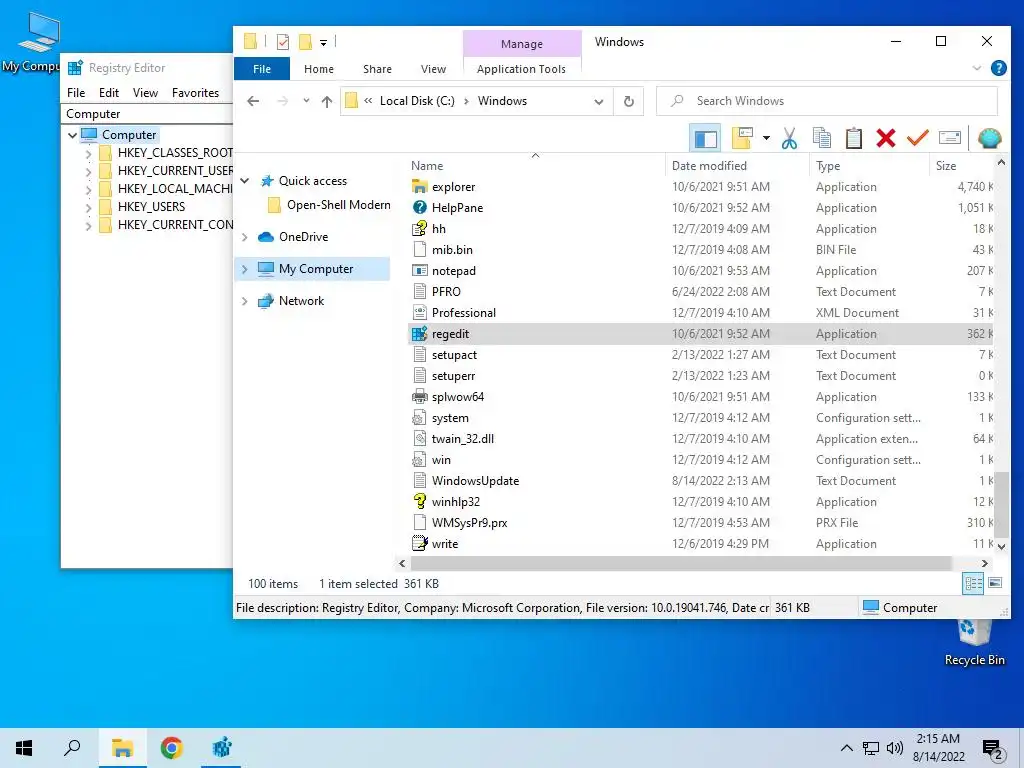Image resolution: width=1024 pixels, height=768 pixels.
Task: Select the winhlp32 application icon
Action: point(419,502)
